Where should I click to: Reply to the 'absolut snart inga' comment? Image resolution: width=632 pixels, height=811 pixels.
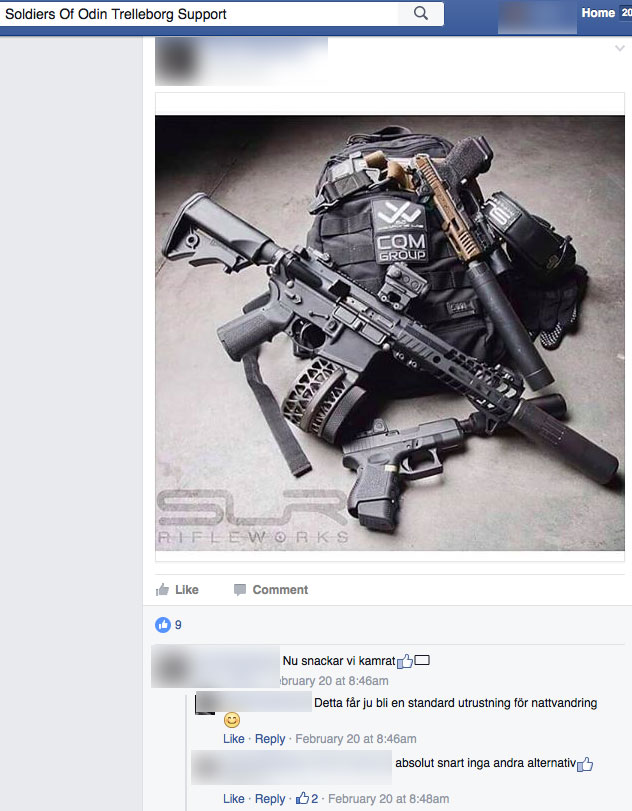tap(270, 799)
